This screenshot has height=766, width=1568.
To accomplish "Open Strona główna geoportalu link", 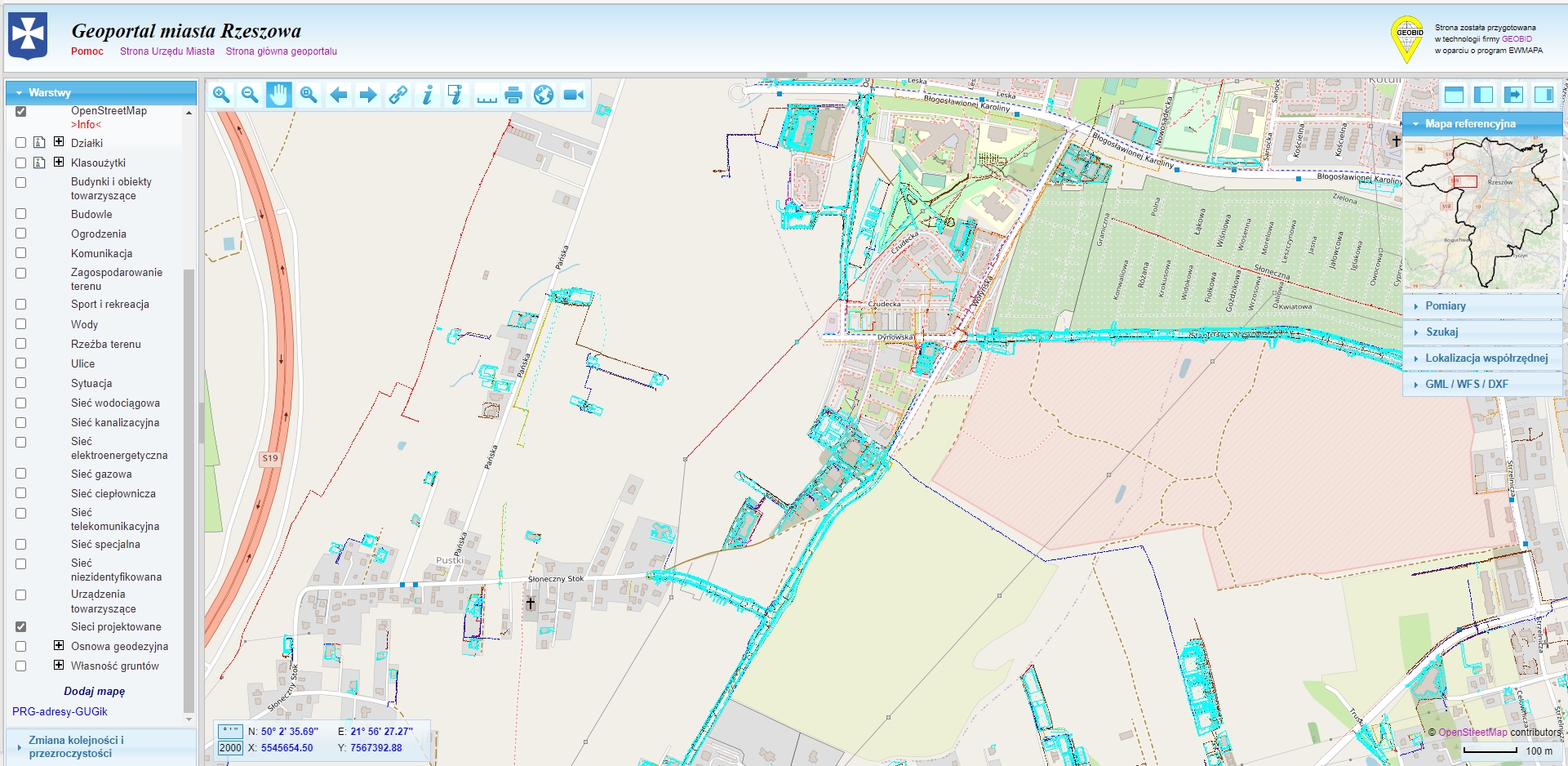I will (282, 51).
